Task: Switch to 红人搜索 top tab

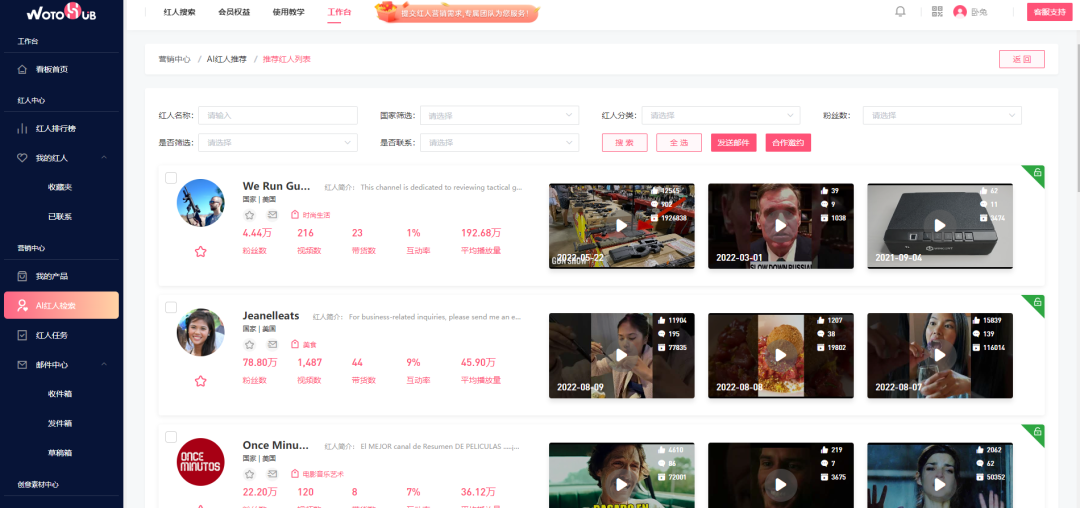Action: pyautogui.click(x=180, y=12)
